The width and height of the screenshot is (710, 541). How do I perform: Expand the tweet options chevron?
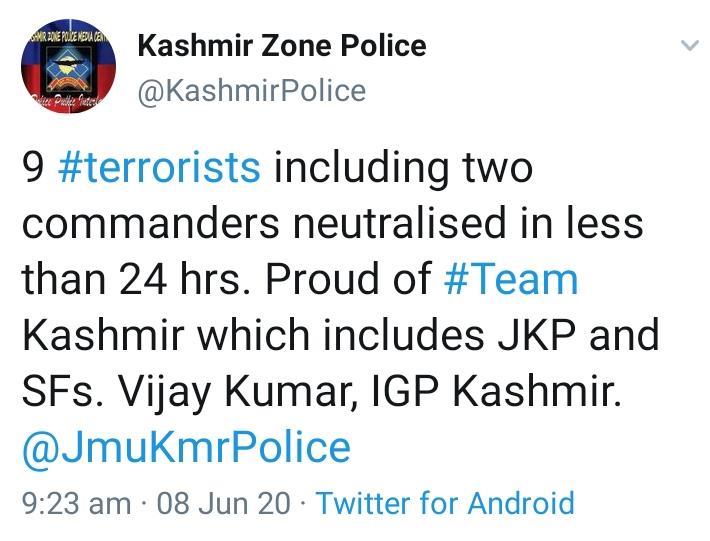(690, 45)
